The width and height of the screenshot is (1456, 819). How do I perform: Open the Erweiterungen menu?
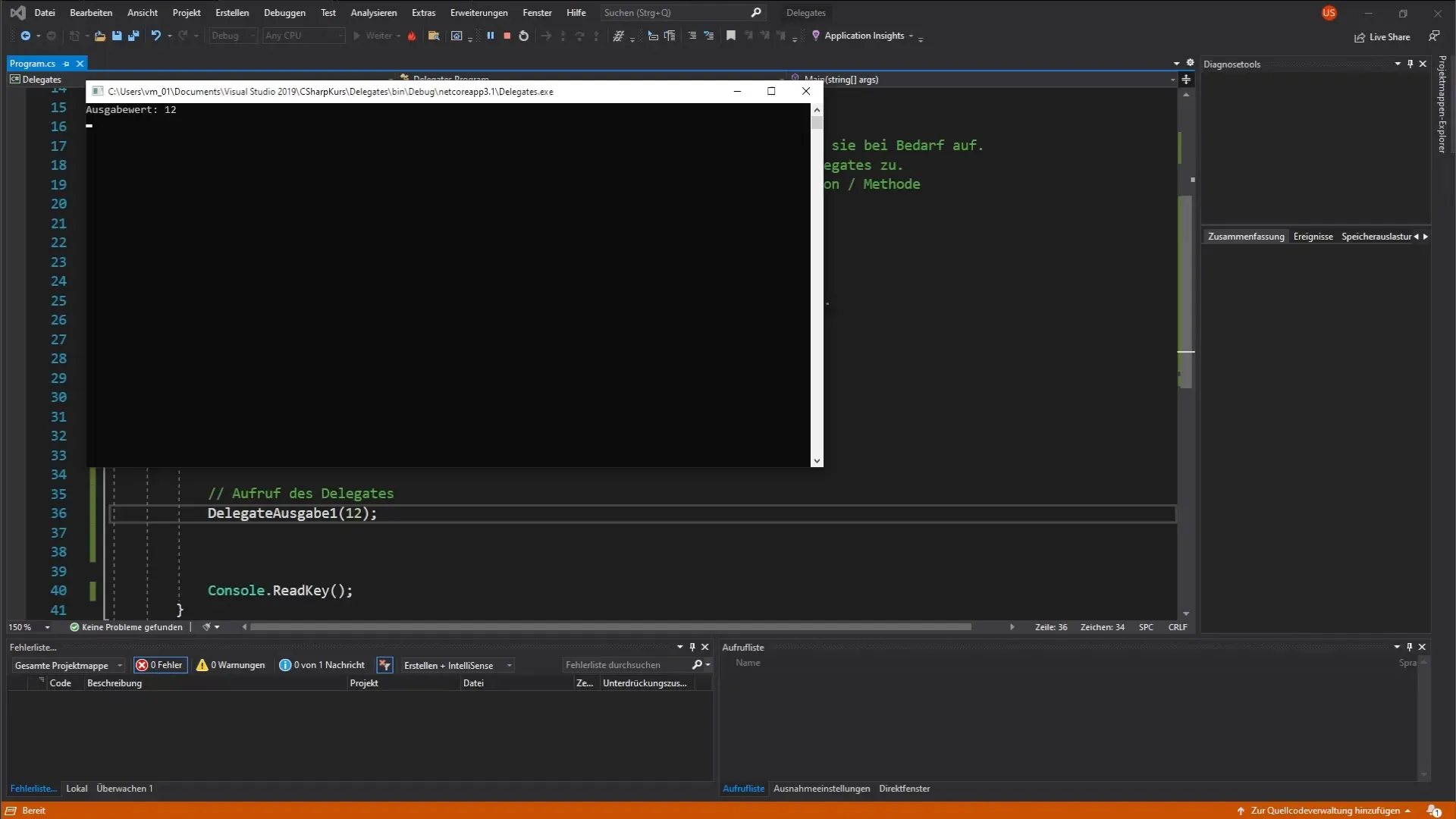click(479, 13)
